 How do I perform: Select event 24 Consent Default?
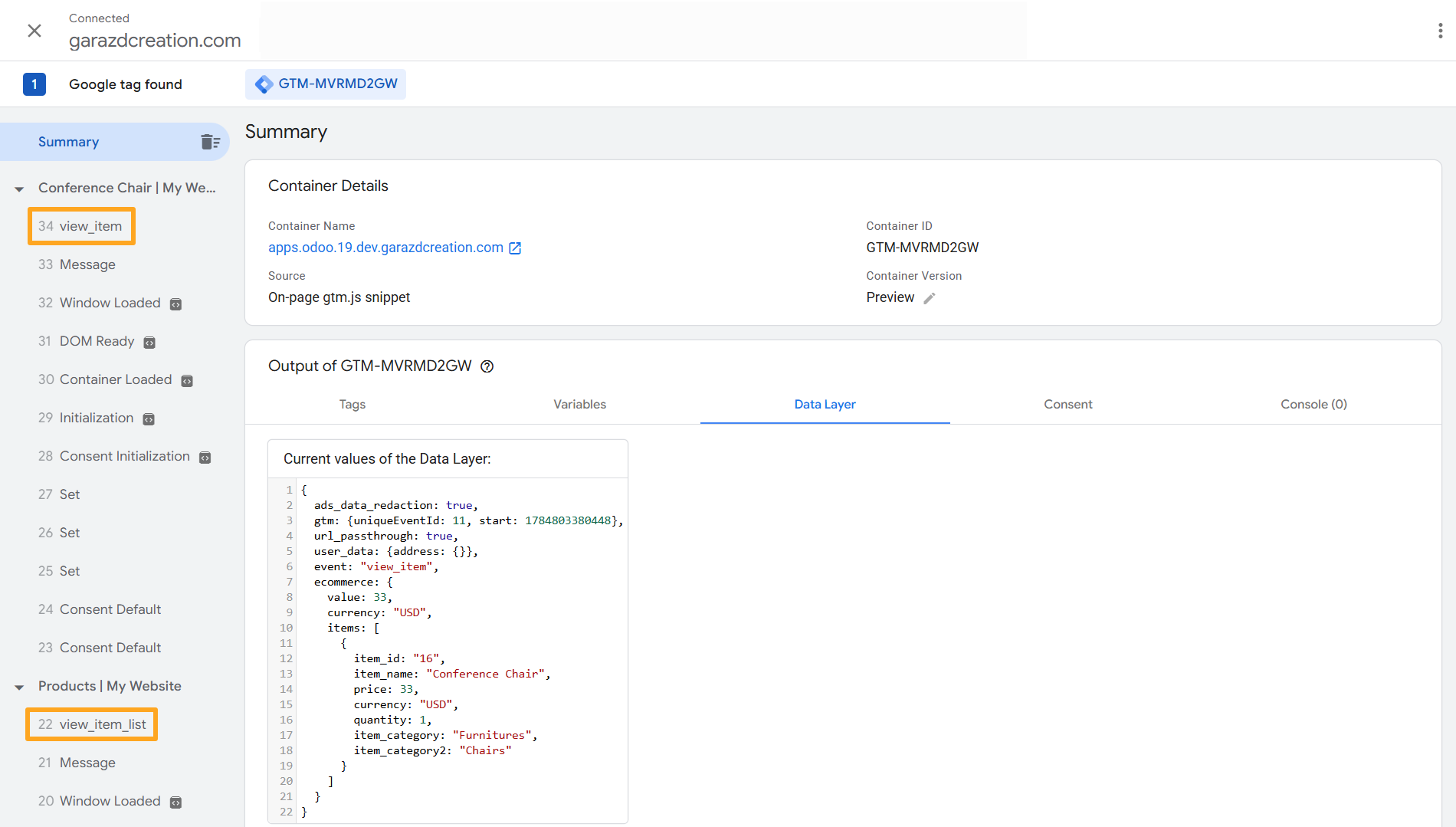click(100, 609)
